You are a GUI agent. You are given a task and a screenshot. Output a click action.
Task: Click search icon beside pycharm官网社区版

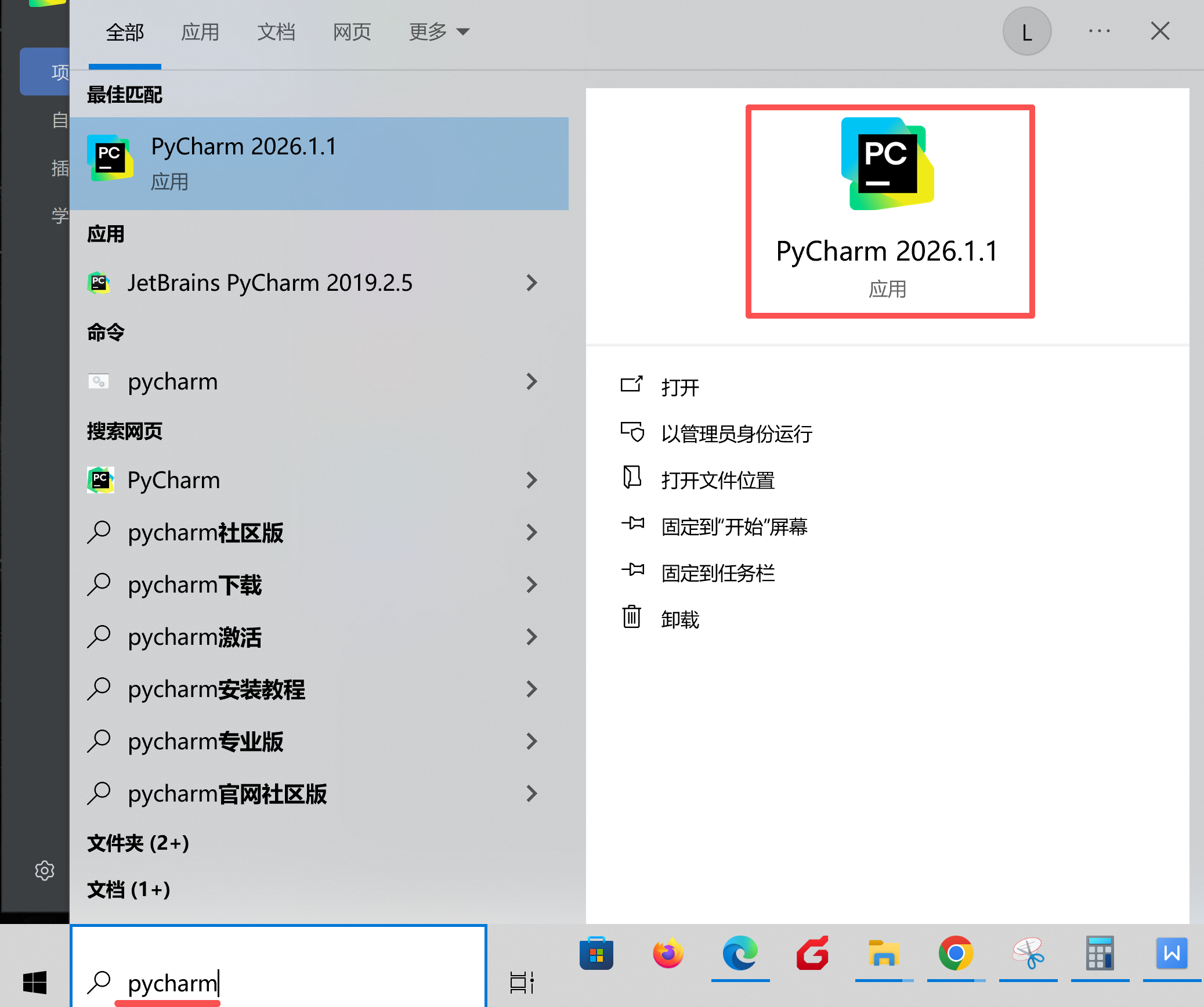(99, 793)
